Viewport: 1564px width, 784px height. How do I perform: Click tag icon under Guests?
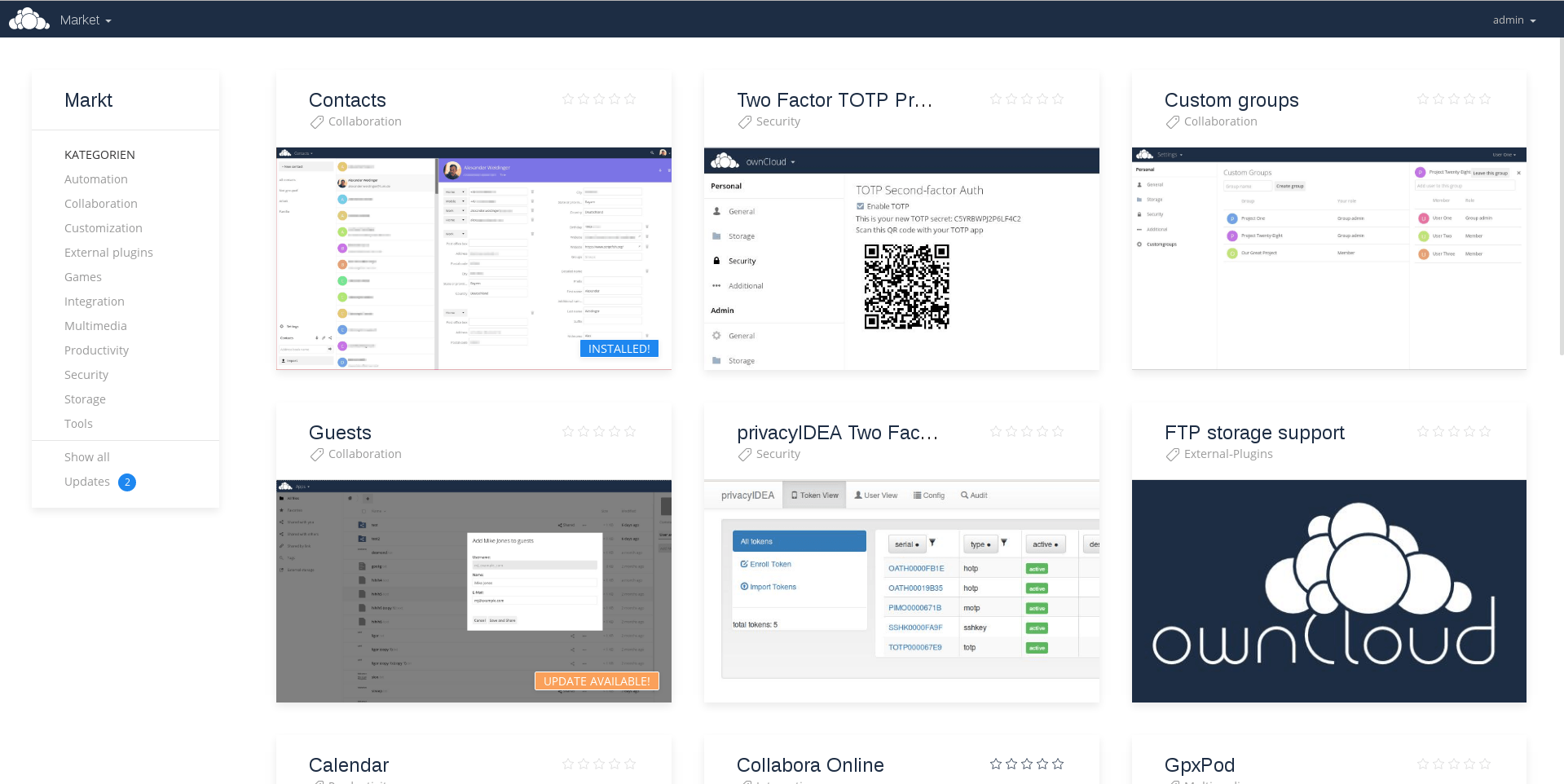317,455
